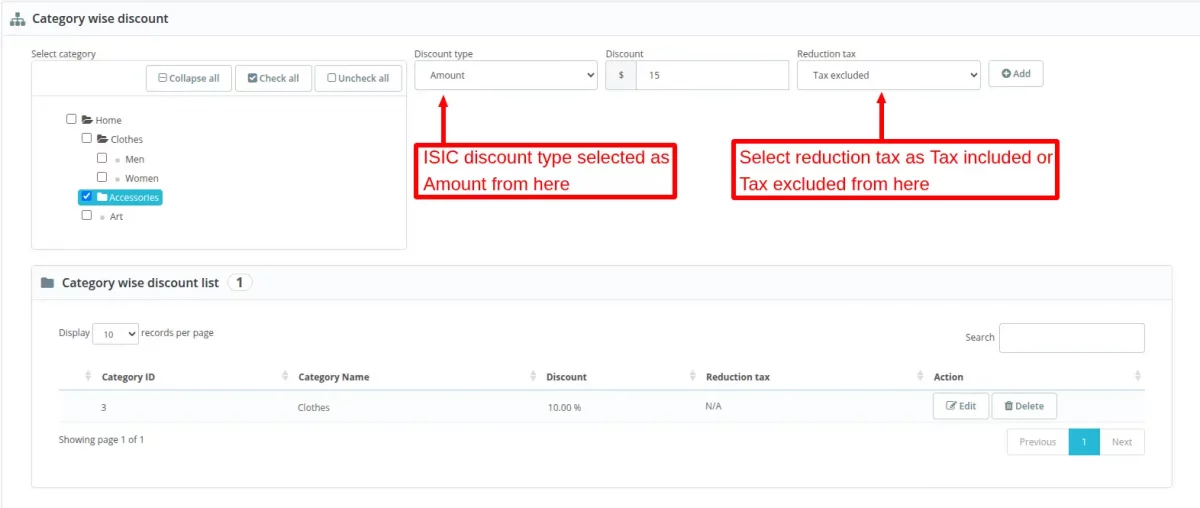
Task: Uncheck the Accessories category checkbox
Action: pos(87,196)
